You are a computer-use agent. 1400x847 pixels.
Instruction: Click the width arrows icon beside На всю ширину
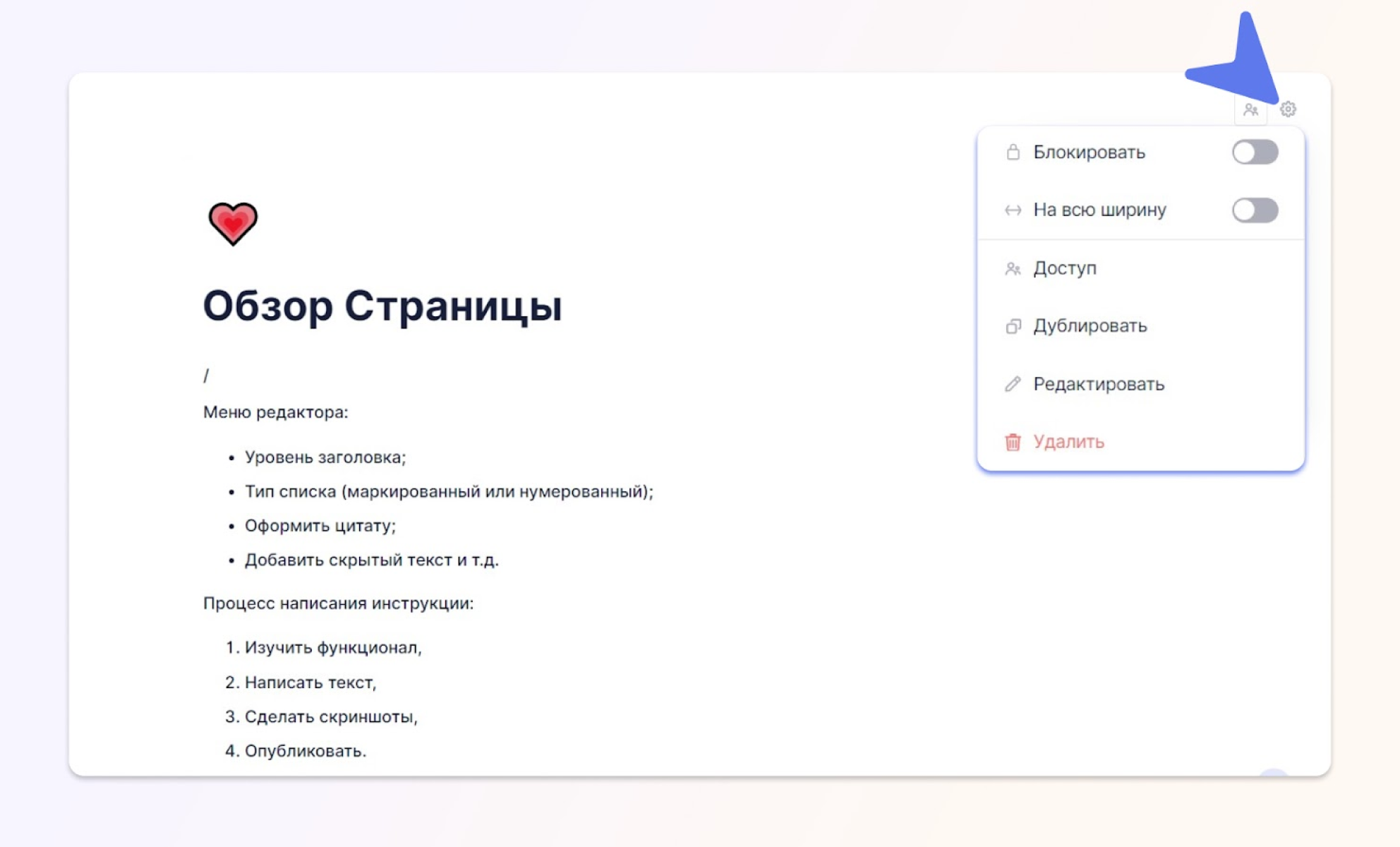[1013, 209]
